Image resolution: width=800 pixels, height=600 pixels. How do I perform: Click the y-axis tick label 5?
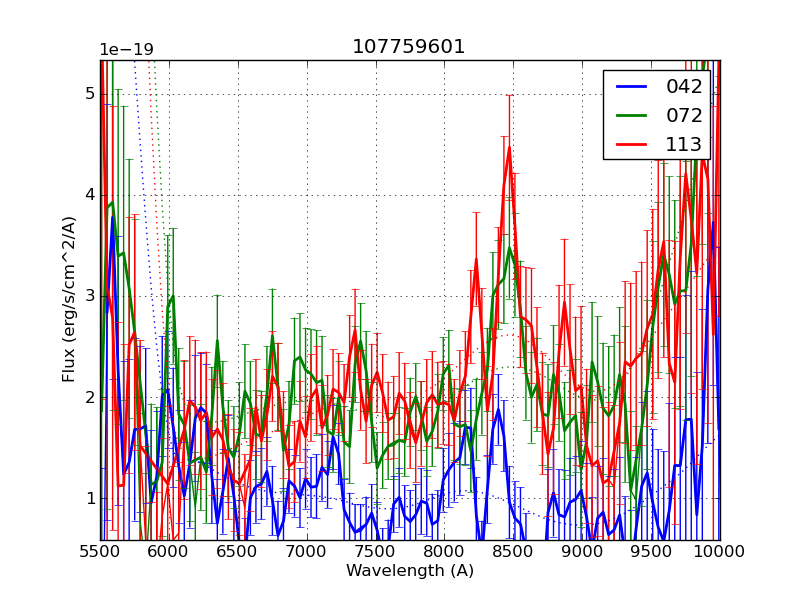click(x=89, y=94)
